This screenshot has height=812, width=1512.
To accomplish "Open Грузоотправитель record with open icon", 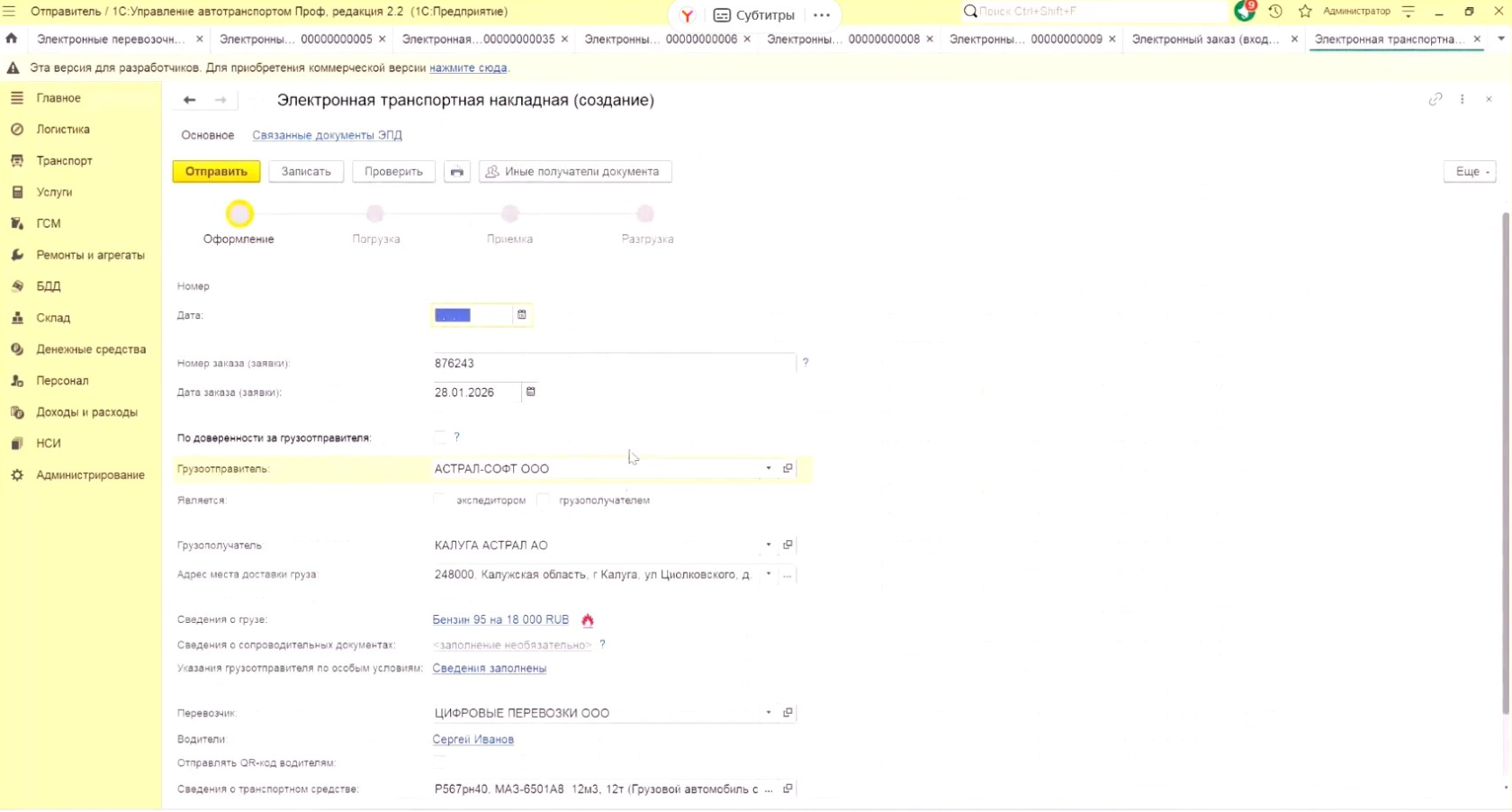I will click(x=787, y=468).
